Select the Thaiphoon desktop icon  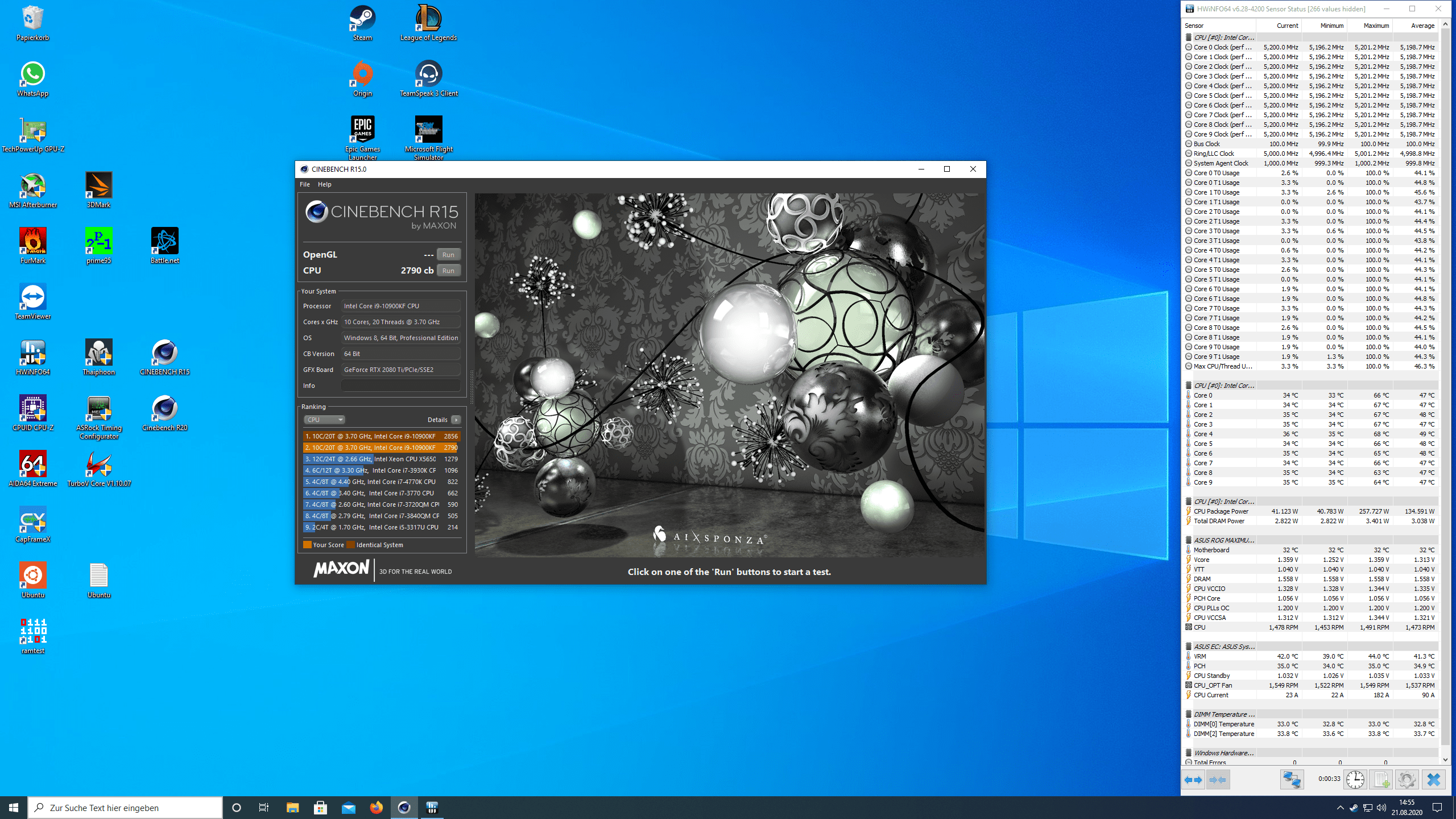[x=98, y=358]
